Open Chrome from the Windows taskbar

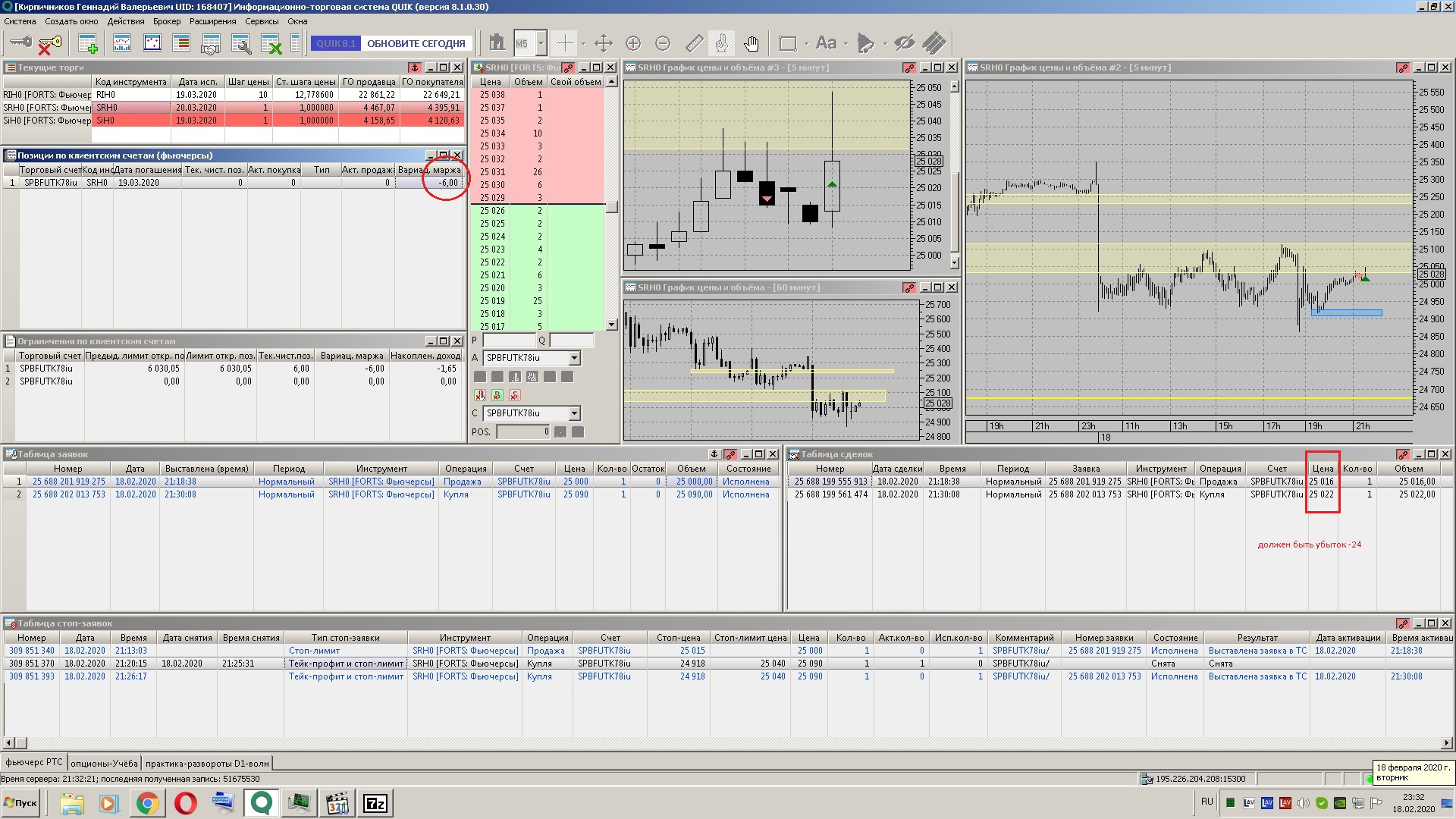(148, 803)
